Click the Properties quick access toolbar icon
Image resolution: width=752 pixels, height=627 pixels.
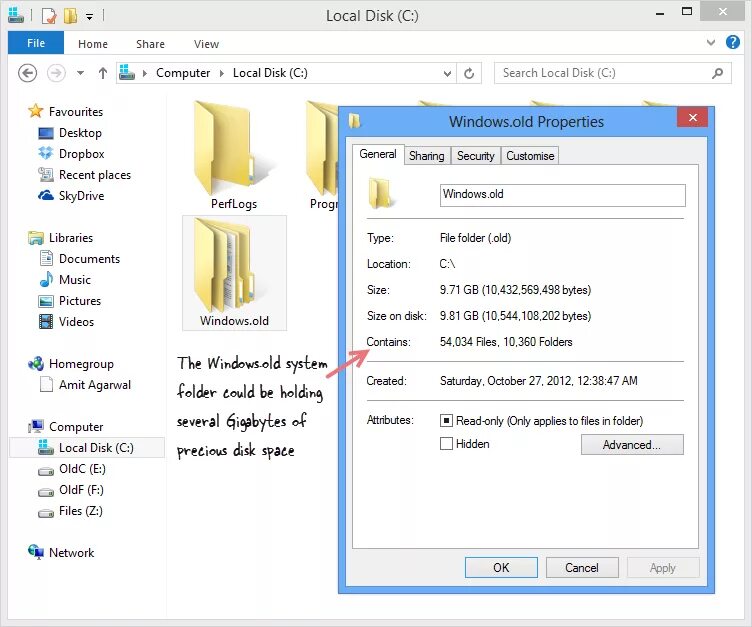tap(48, 16)
